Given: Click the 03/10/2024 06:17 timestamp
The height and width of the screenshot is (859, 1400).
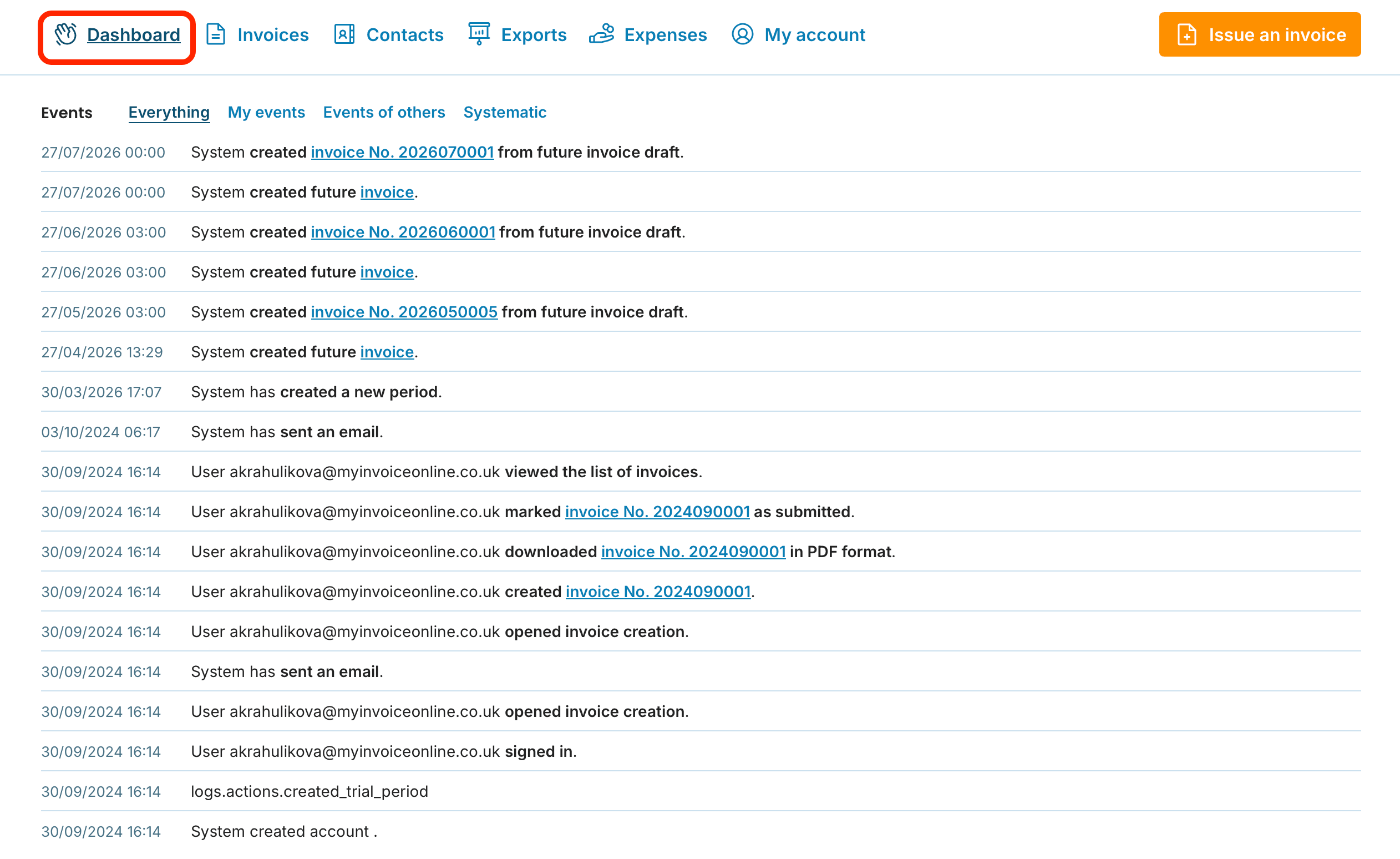Looking at the screenshot, I should coord(100,432).
